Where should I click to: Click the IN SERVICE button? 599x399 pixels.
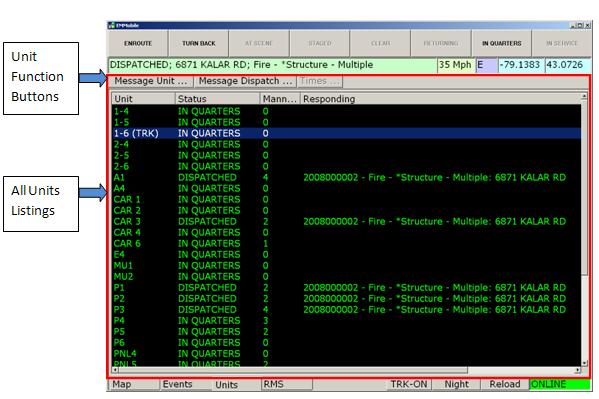tap(562, 43)
